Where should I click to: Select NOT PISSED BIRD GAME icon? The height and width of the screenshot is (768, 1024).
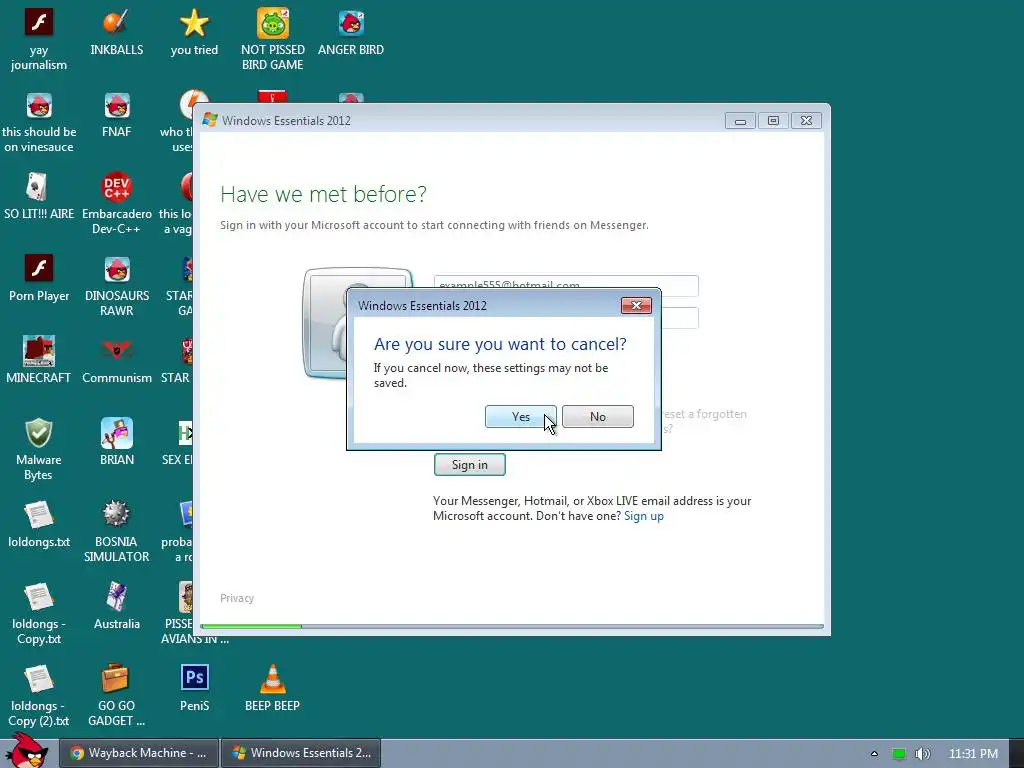(x=272, y=39)
